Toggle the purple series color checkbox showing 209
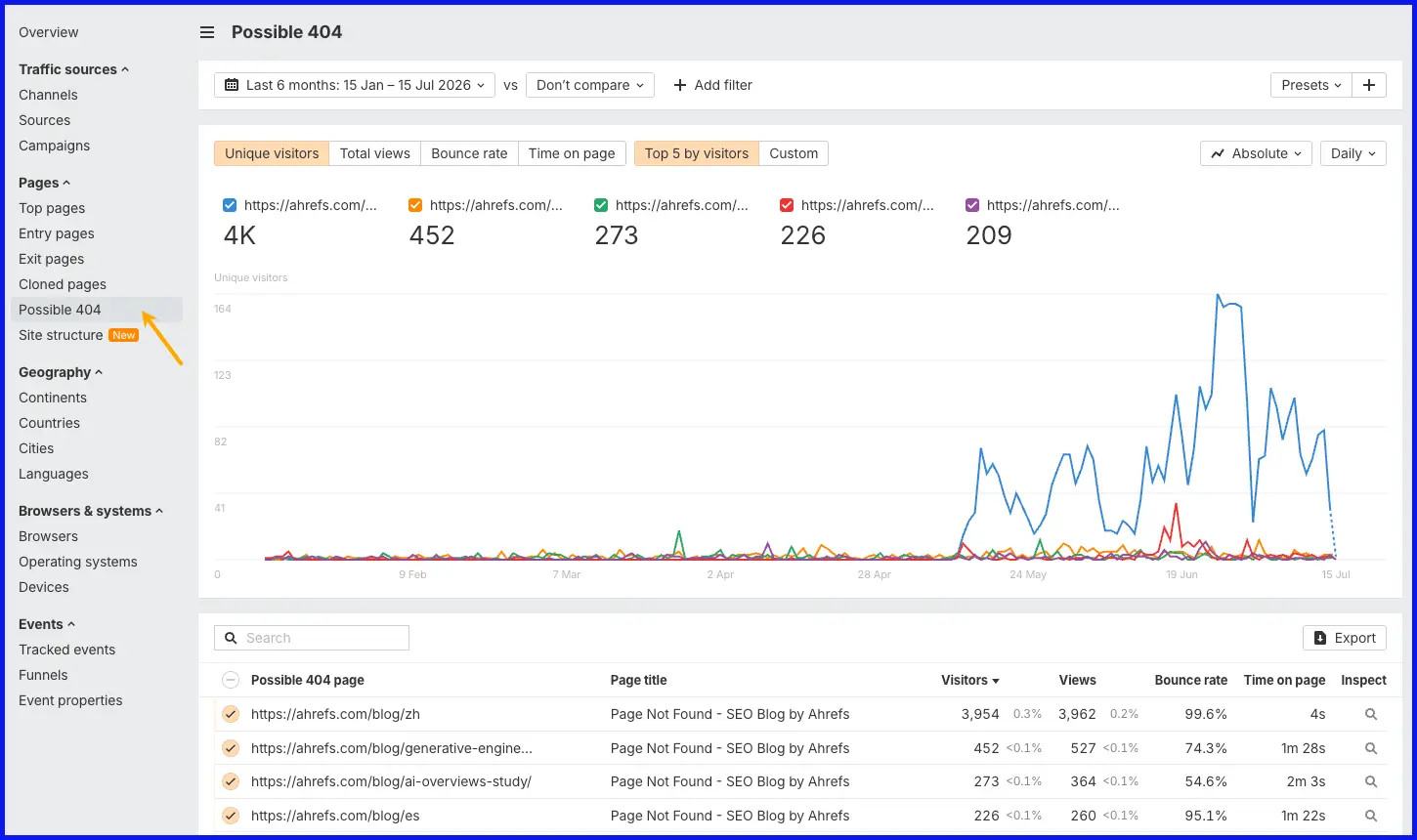The image size is (1417, 840). coord(972,205)
